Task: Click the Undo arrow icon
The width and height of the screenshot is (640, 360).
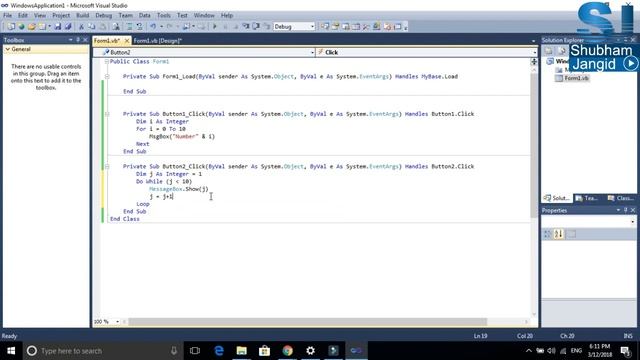Action: 153,27
